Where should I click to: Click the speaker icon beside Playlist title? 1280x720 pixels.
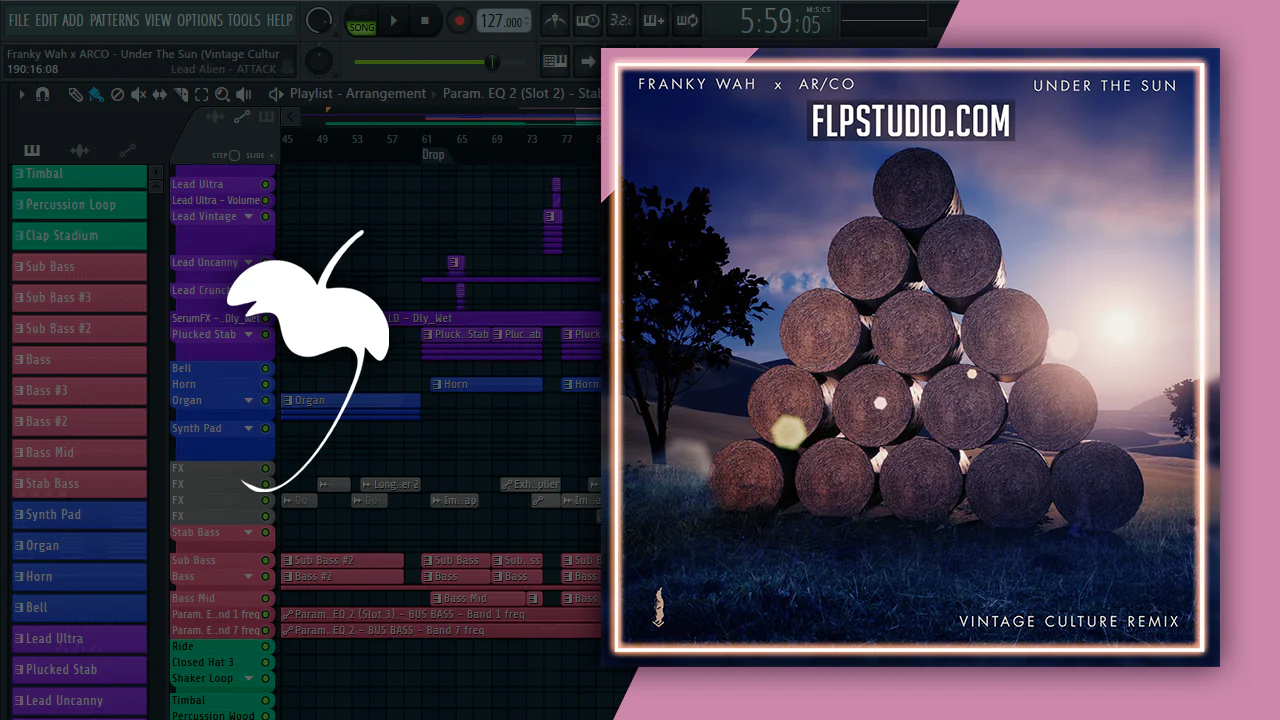tap(276, 94)
